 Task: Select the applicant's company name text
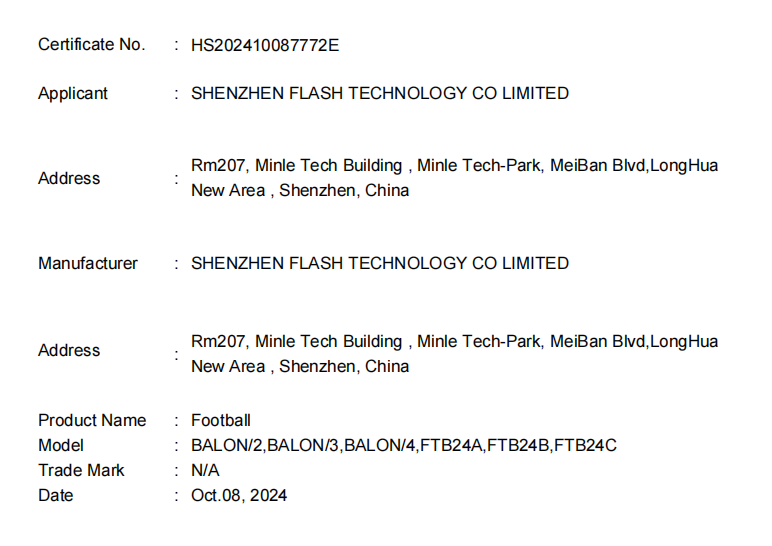pyautogui.click(x=380, y=93)
